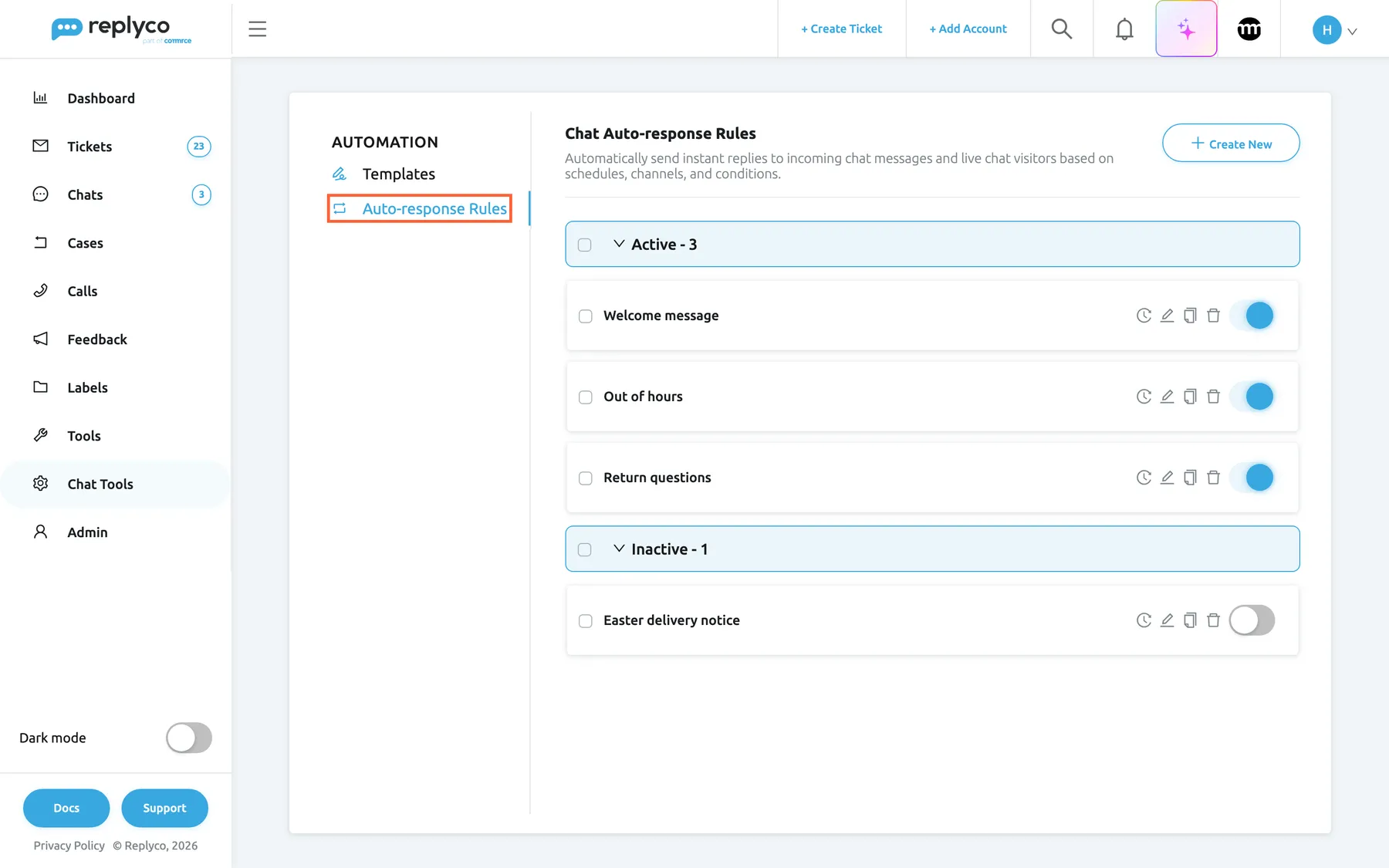Viewport: 1389px width, 868px height.
Task: Click the Replyco logo
Action: pyautogui.click(x=121, y=29)
